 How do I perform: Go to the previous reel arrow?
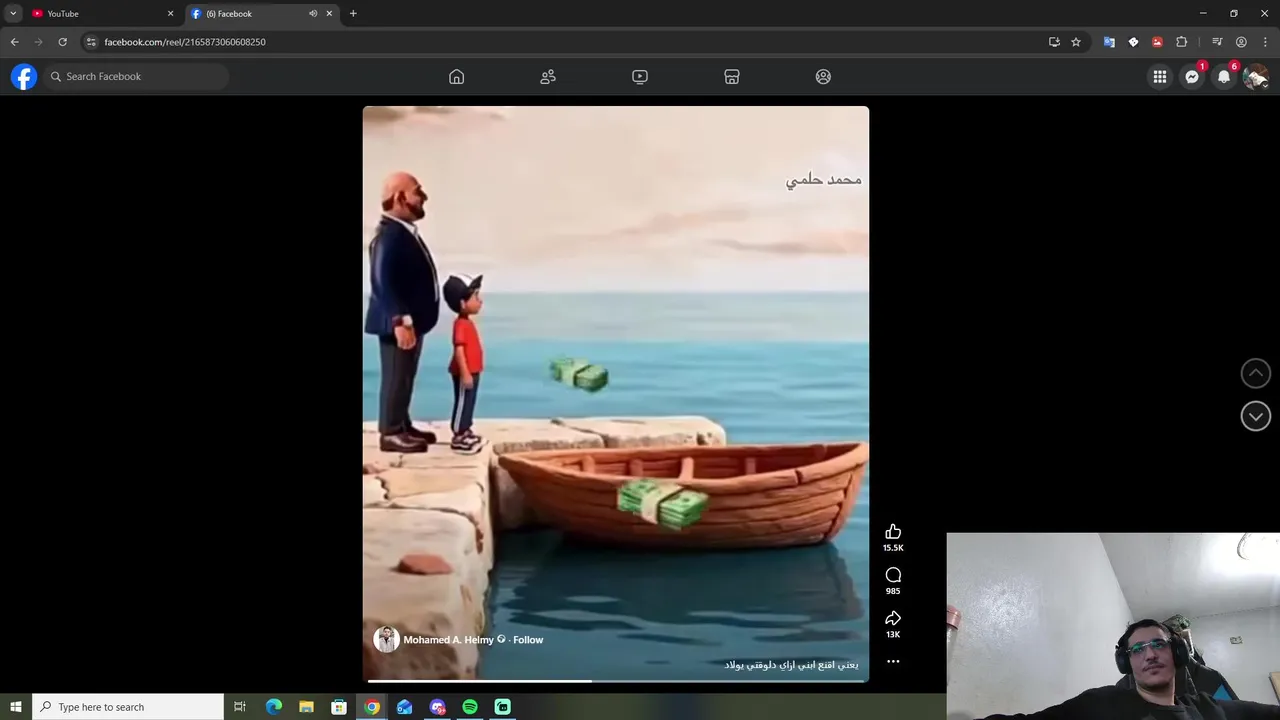pyautogui.click(x=1256, y=373)
